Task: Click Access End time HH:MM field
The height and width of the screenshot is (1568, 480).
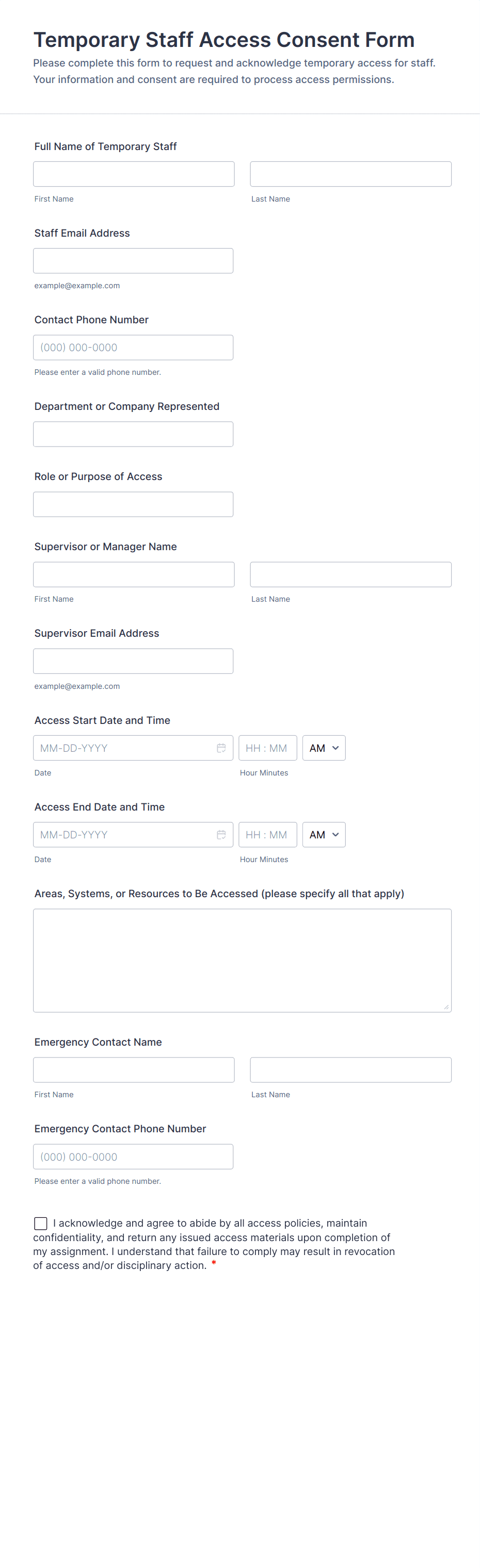Action: (x=267, y=834)
